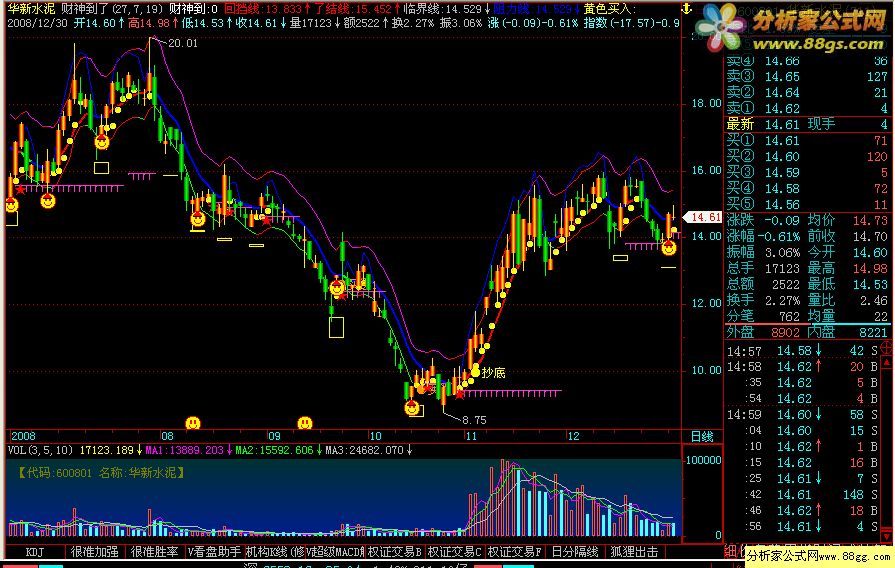Click the 08 month marker on timeline
Image resolution: width=895 pixels, height=568 pixels.
167,436
